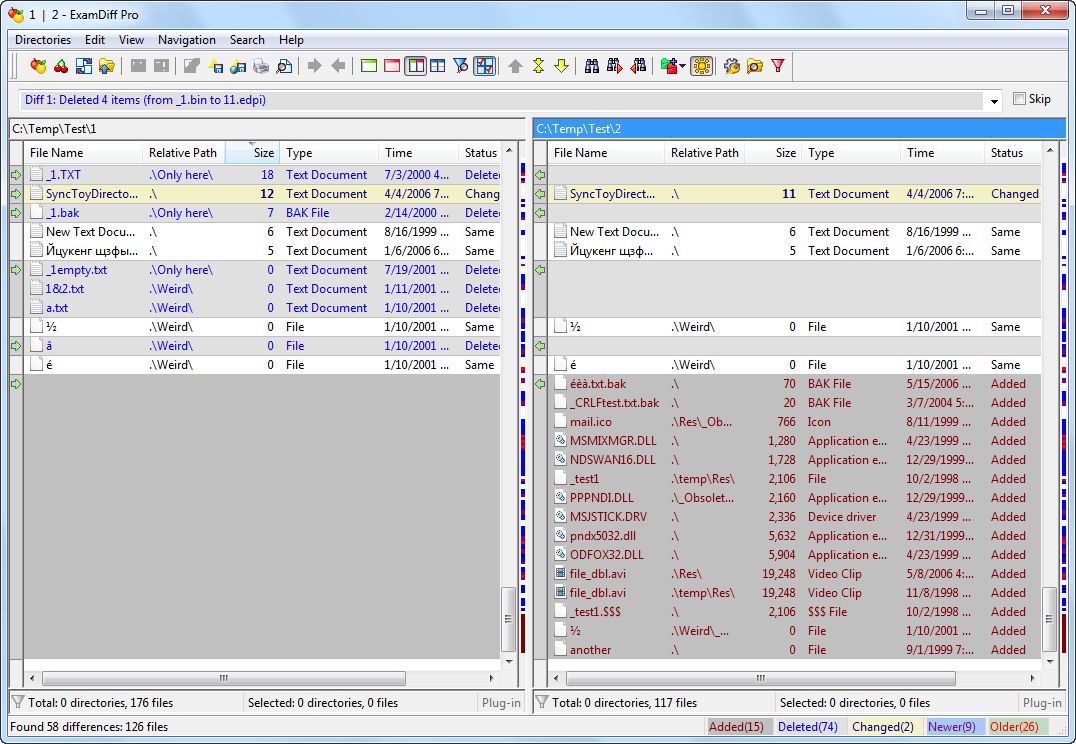This screenshot has width=1076, height=744.
Task: Click the C:\Temp\Test\2 path field
Action: [x=799, y=128]
